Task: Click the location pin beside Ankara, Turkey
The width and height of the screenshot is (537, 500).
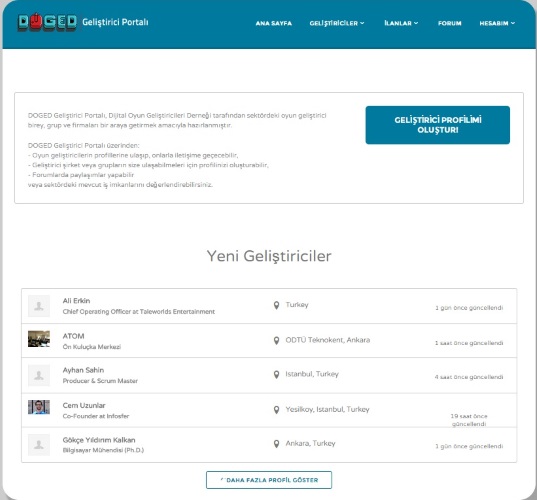Action: point(276,444)
